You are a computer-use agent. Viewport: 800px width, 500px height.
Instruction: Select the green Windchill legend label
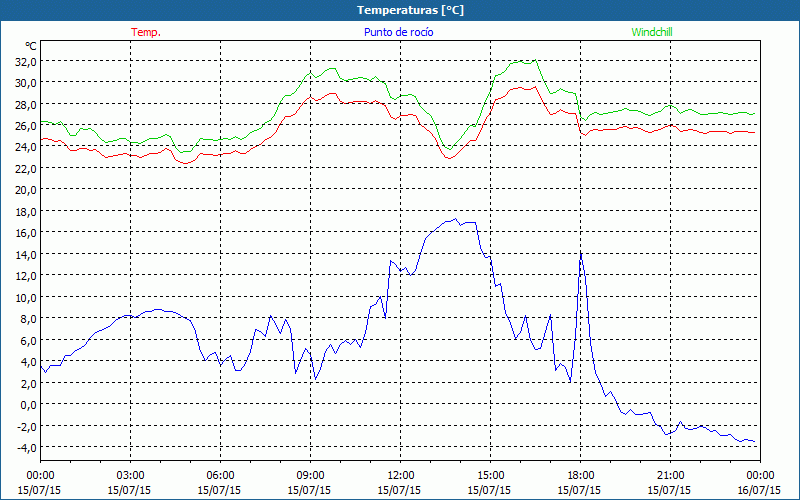[x=652, y=32]
